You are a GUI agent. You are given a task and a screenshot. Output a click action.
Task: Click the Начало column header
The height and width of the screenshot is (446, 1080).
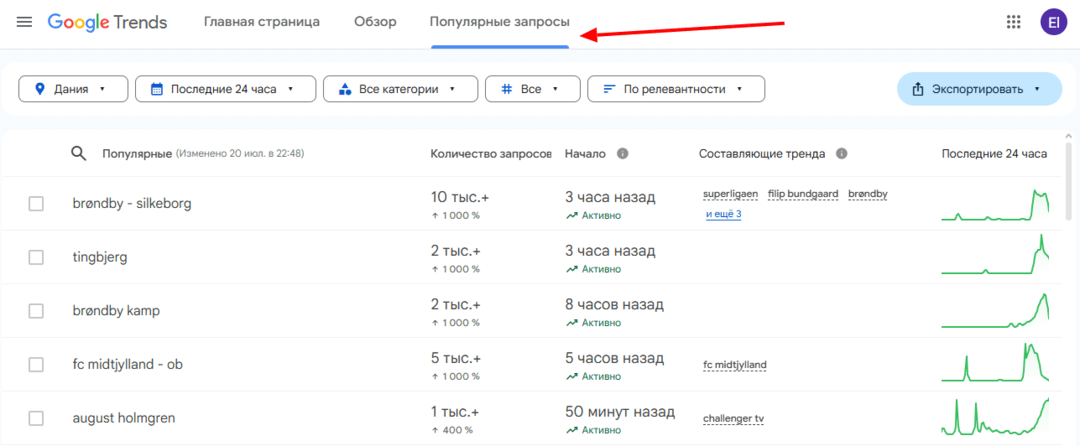[585, 153]
